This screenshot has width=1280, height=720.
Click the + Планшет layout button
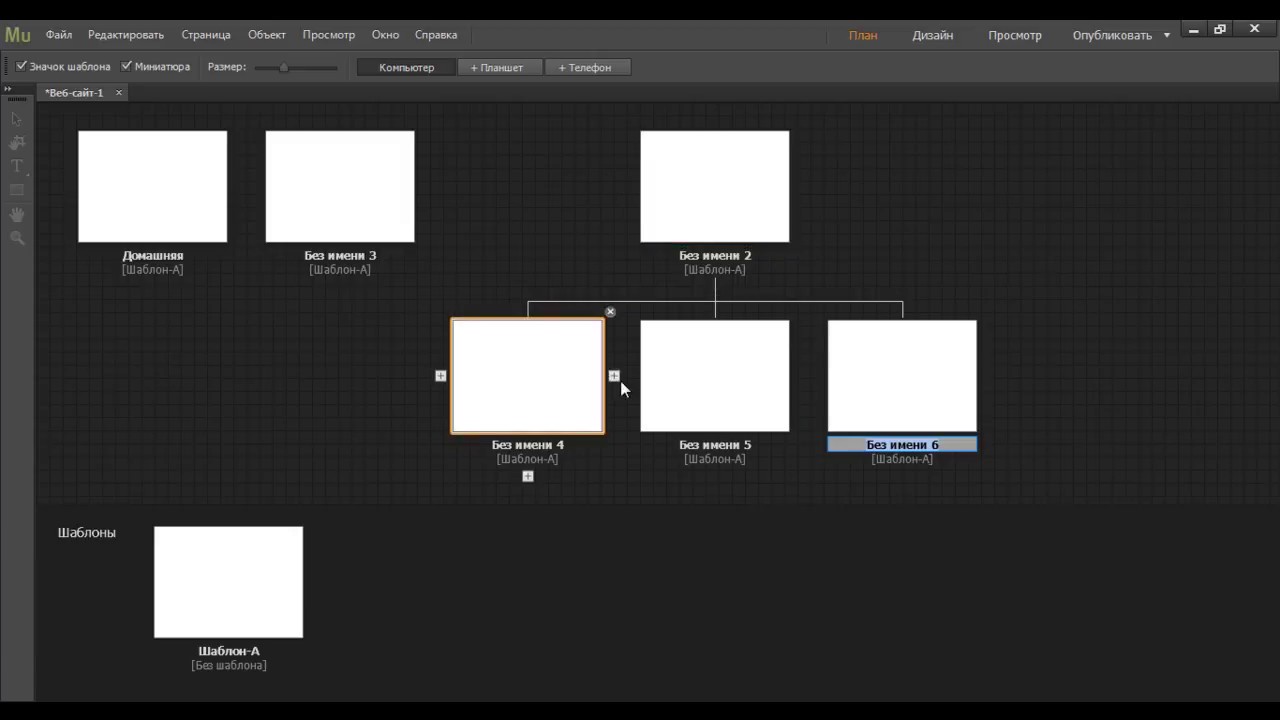pyautogui.click(x=497, y=67)
